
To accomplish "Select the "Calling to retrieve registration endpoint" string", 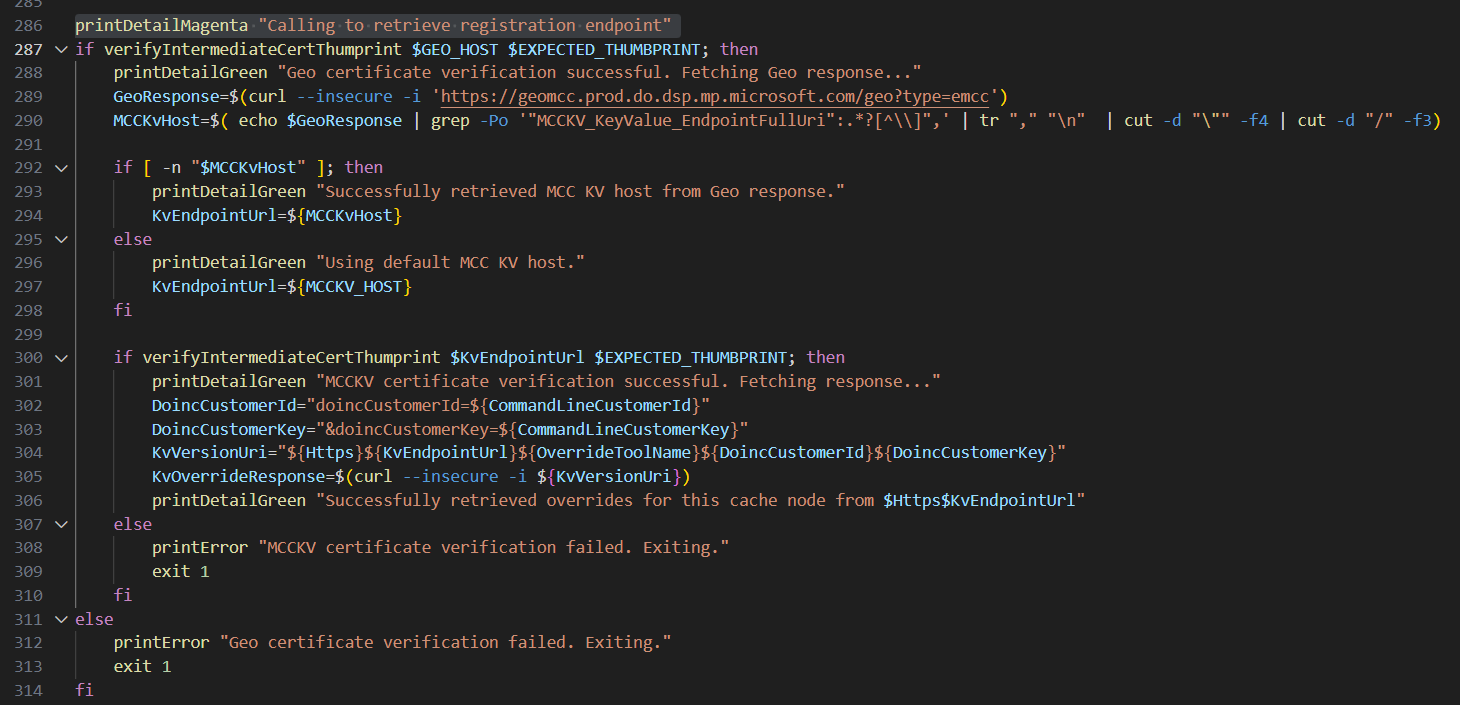I will 465,25.
